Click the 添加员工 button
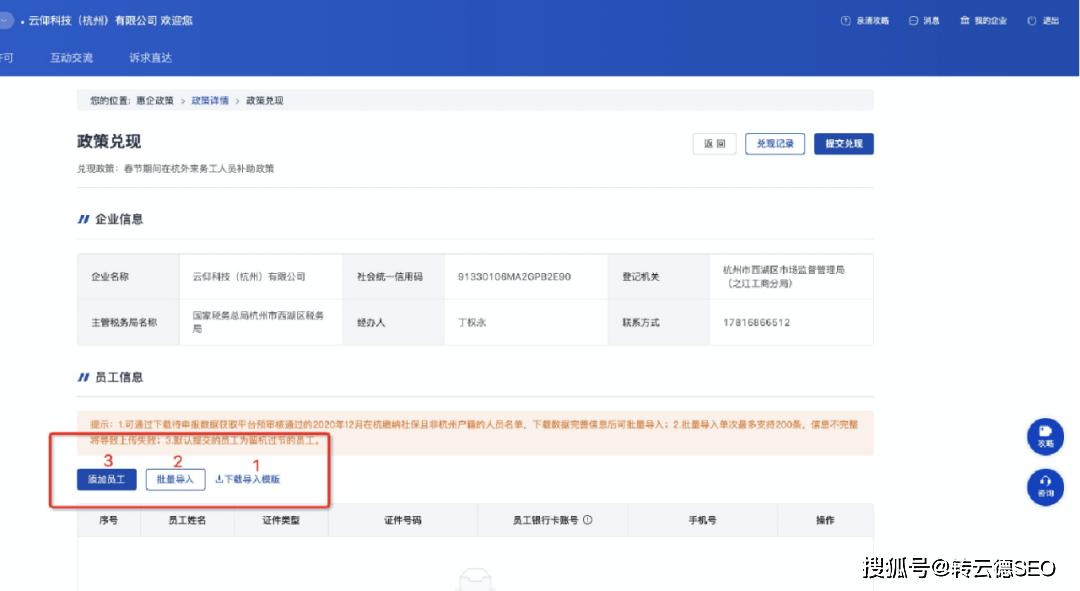The image size is (1080, 591). click(107, 479)
